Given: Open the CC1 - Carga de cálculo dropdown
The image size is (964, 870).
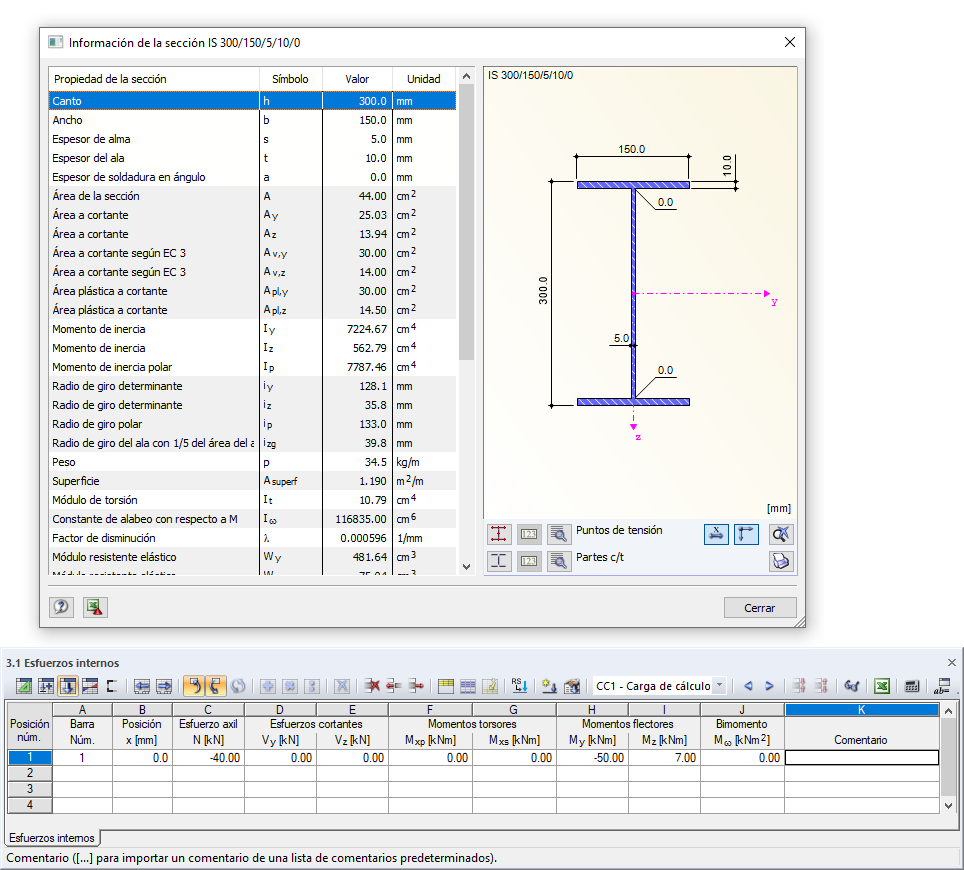Looking at the screenshot, I should click(719, 686).
